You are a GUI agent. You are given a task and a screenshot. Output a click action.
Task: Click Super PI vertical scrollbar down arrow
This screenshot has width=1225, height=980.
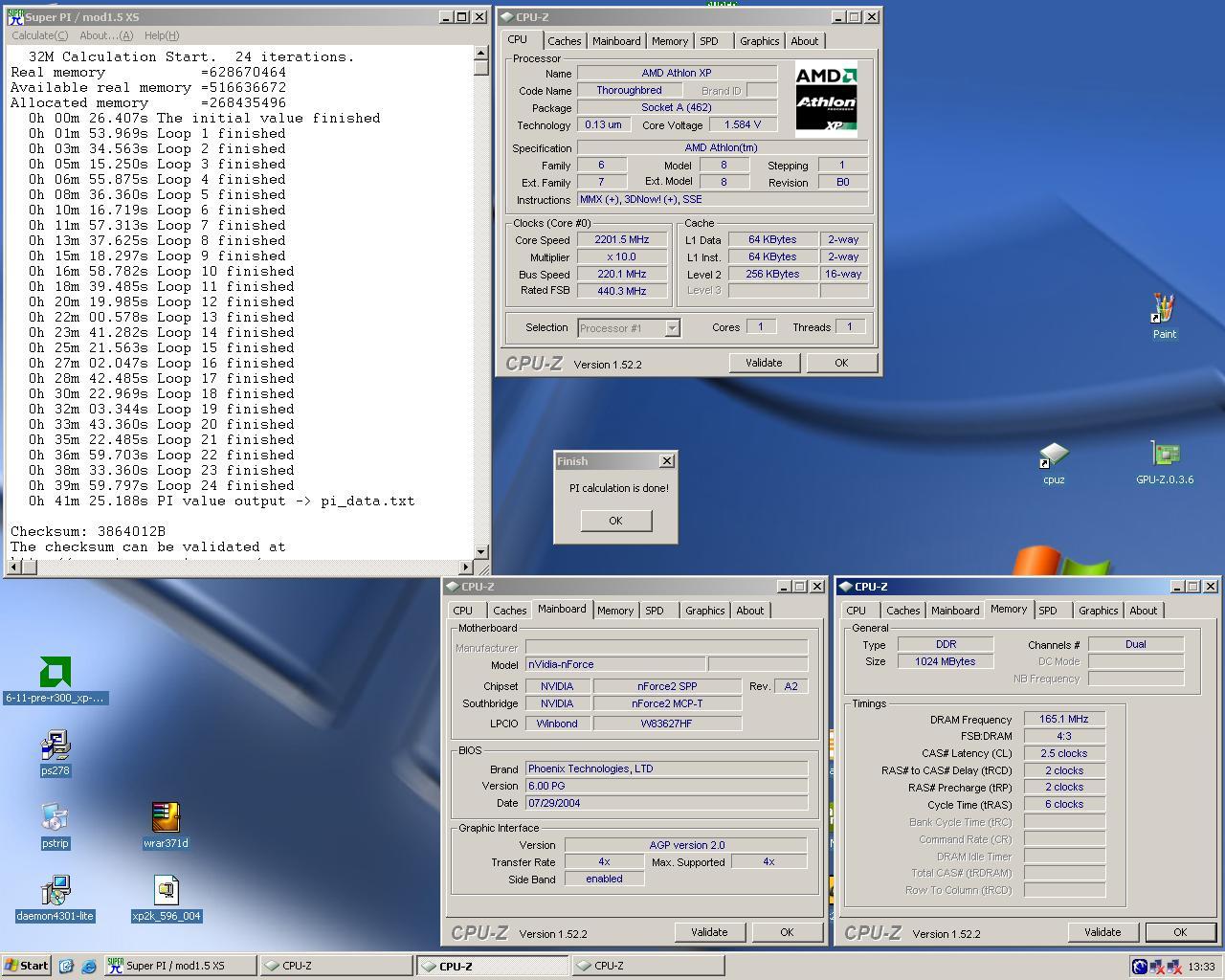481,551
